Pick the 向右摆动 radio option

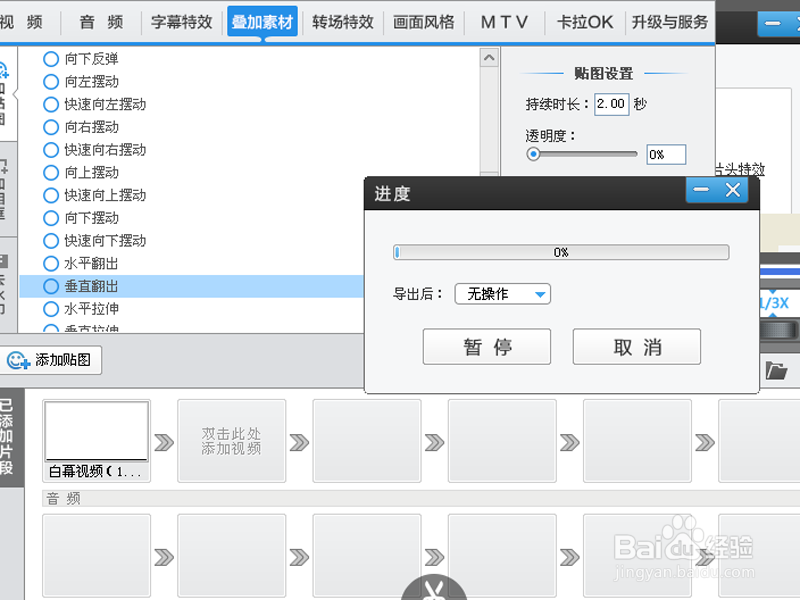coord(51,127)
